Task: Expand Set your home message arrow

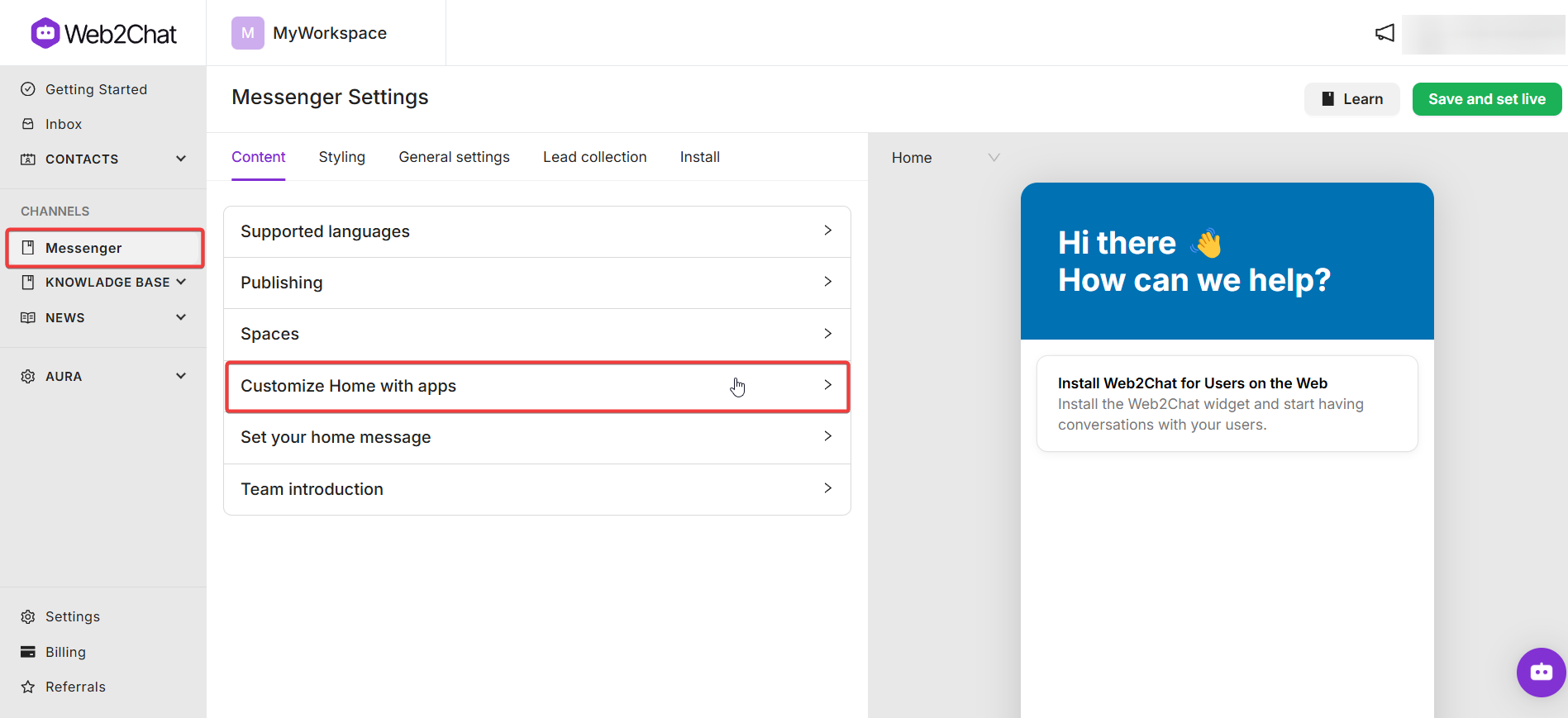Action: (827, 436)
